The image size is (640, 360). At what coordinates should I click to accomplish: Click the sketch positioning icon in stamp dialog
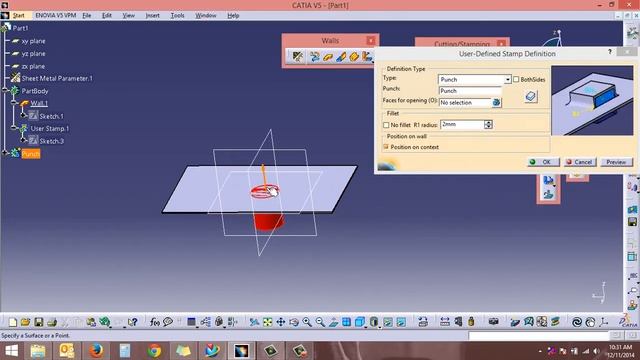pos(531,96)
